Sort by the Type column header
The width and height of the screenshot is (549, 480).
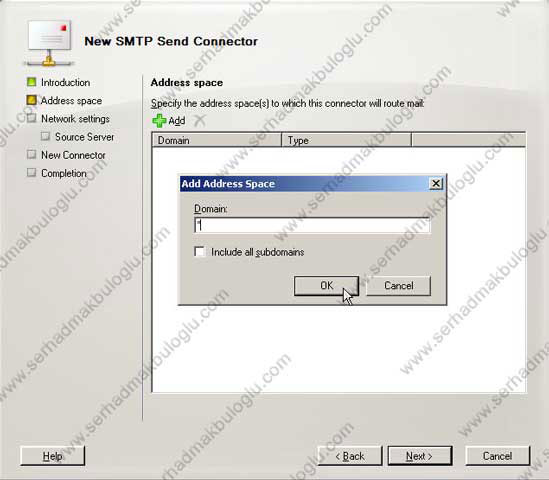pos(346,140)
